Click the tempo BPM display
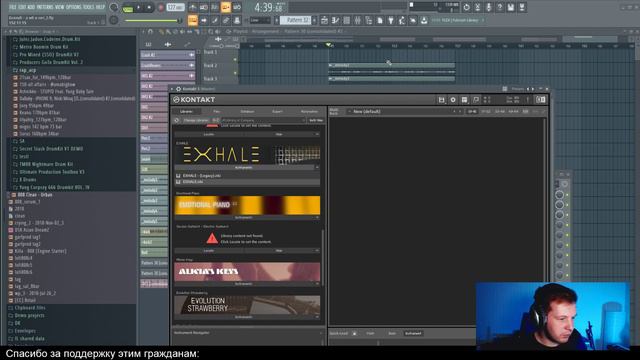640x360 pixels. [x=175, y=7]
